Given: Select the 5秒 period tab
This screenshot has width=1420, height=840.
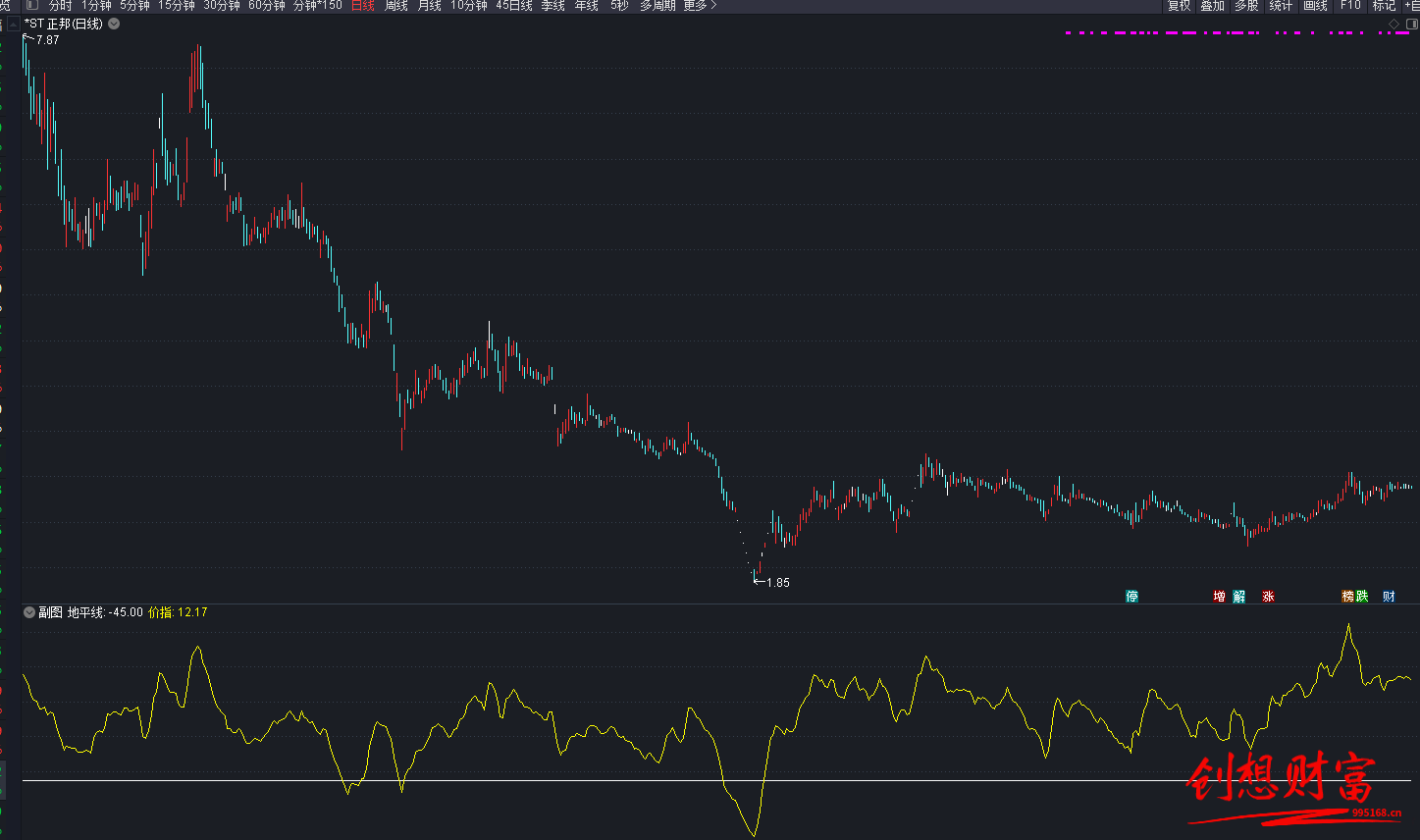Looking at the screenshot, I should [x=619, y=6].
